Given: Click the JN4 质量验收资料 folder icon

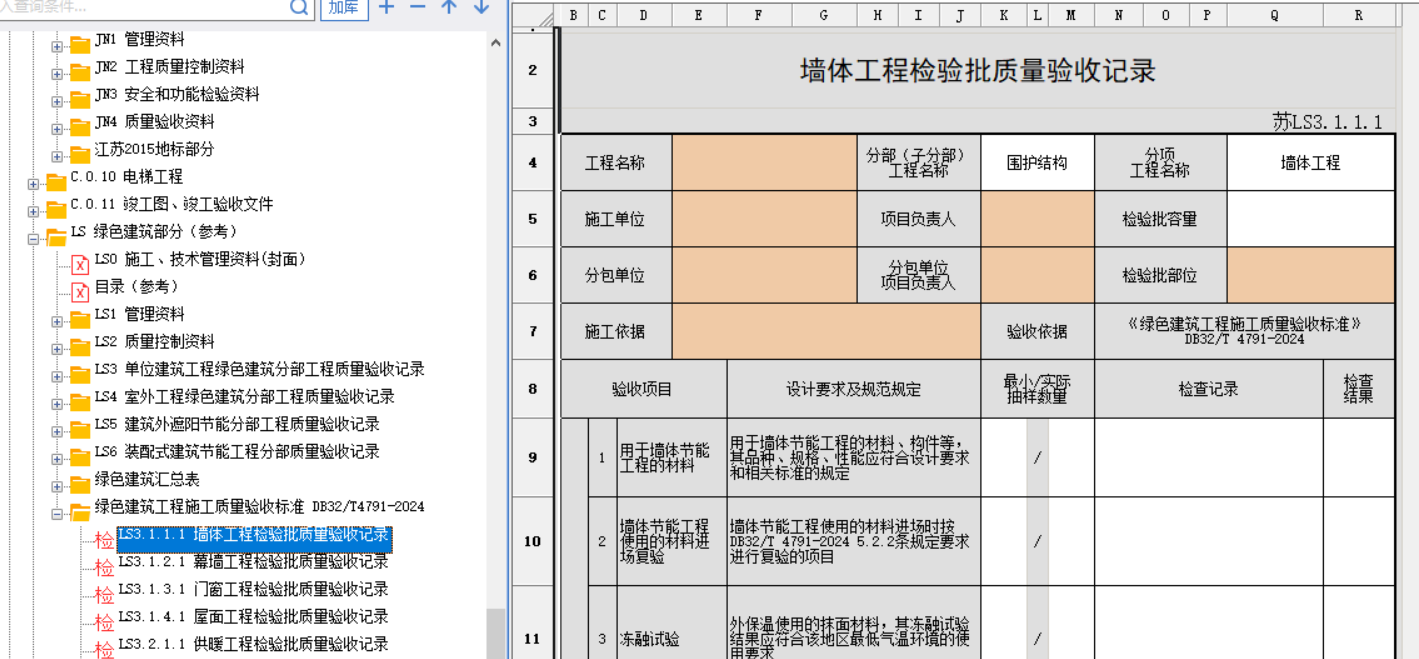Looking at the screenshot, I should [80, 127].
